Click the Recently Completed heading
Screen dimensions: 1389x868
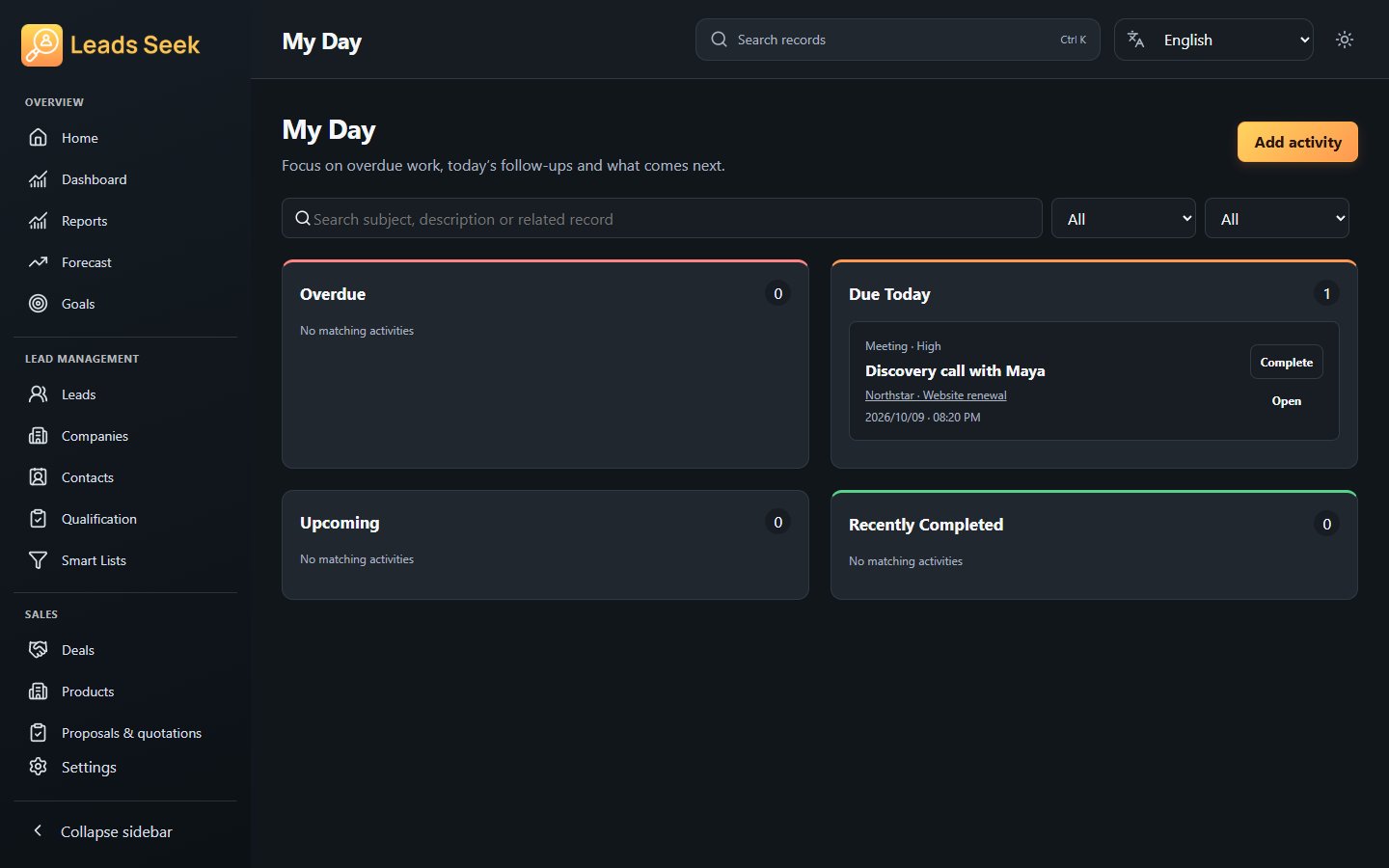click(x=926, y=525)
